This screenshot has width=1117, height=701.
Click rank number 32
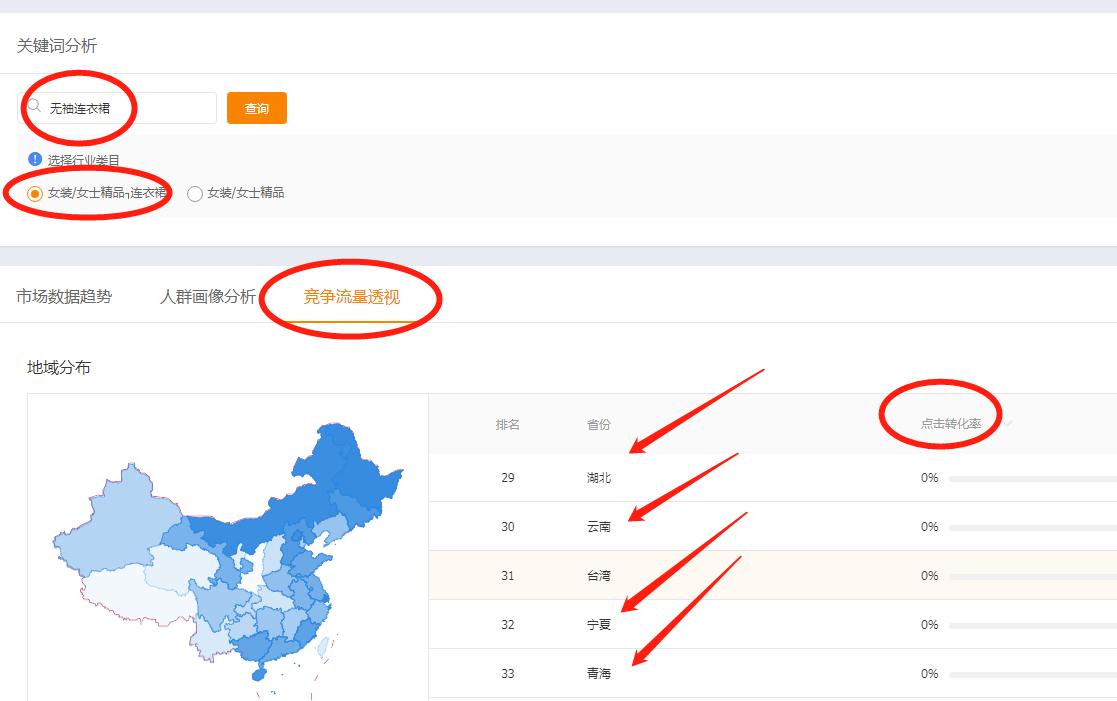[x=507, y=625]
